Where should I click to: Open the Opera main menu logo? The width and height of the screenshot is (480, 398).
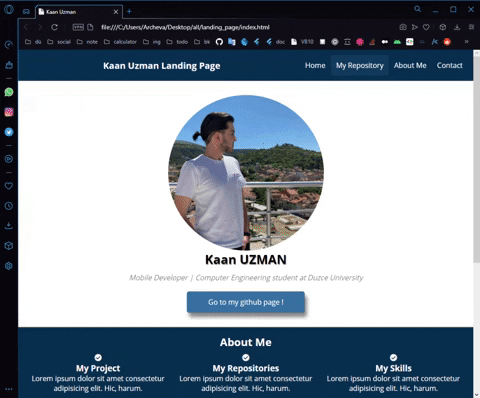coord(9,9)
